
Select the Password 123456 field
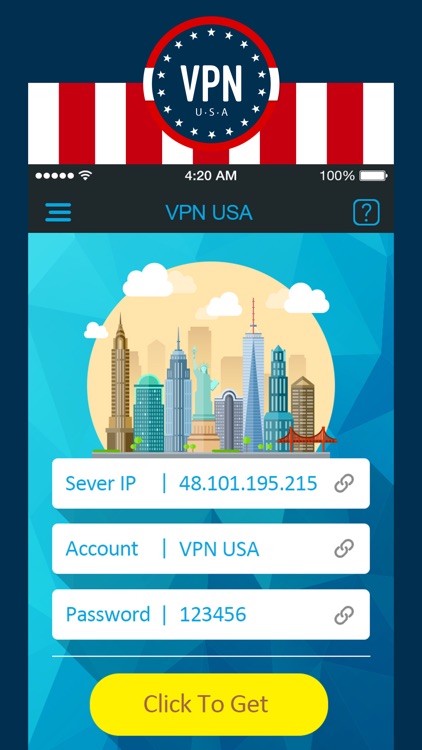tap(211, 615)
